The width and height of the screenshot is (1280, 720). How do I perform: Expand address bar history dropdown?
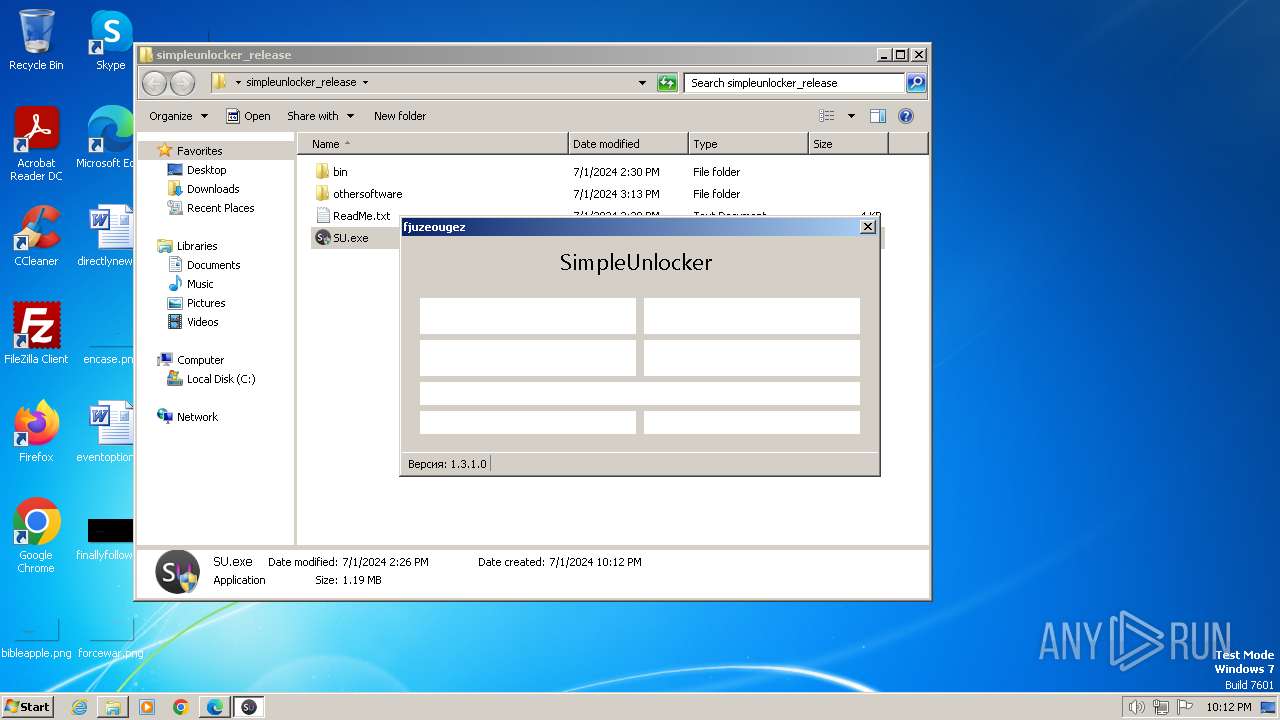pos(642,83)
